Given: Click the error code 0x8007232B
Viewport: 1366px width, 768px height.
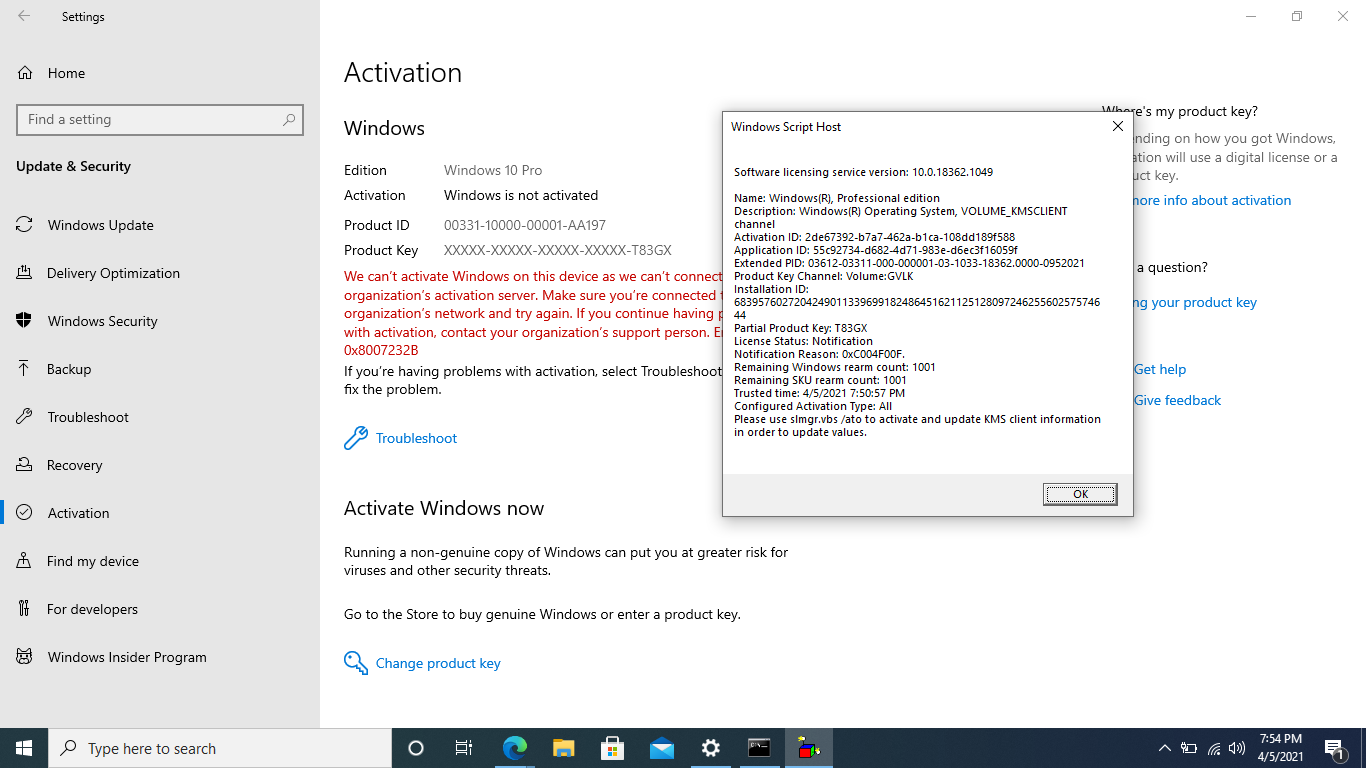Looking at the screenshot, I should coord(381,350).
